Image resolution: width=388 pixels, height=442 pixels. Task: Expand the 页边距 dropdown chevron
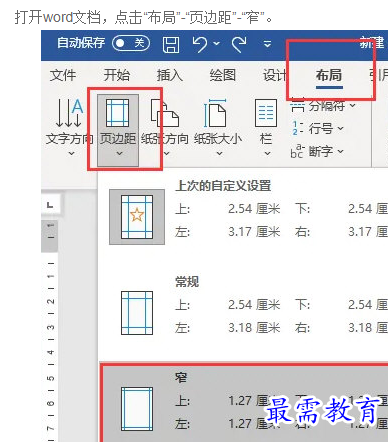pyautogui.click(x=119, y=154)
